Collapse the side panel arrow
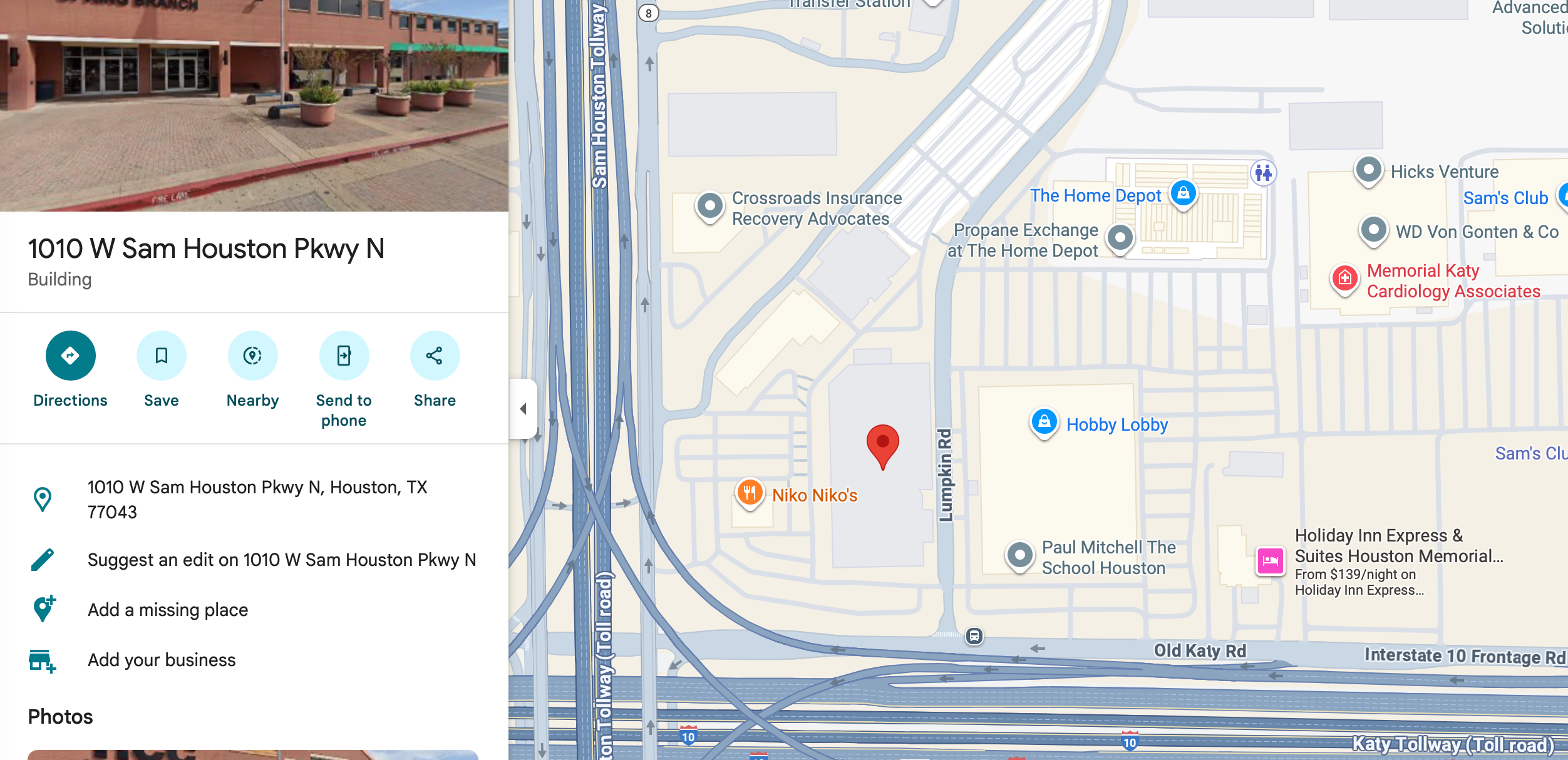The width and height of the screenshot is (1568, 760). [x=524, y=409]
